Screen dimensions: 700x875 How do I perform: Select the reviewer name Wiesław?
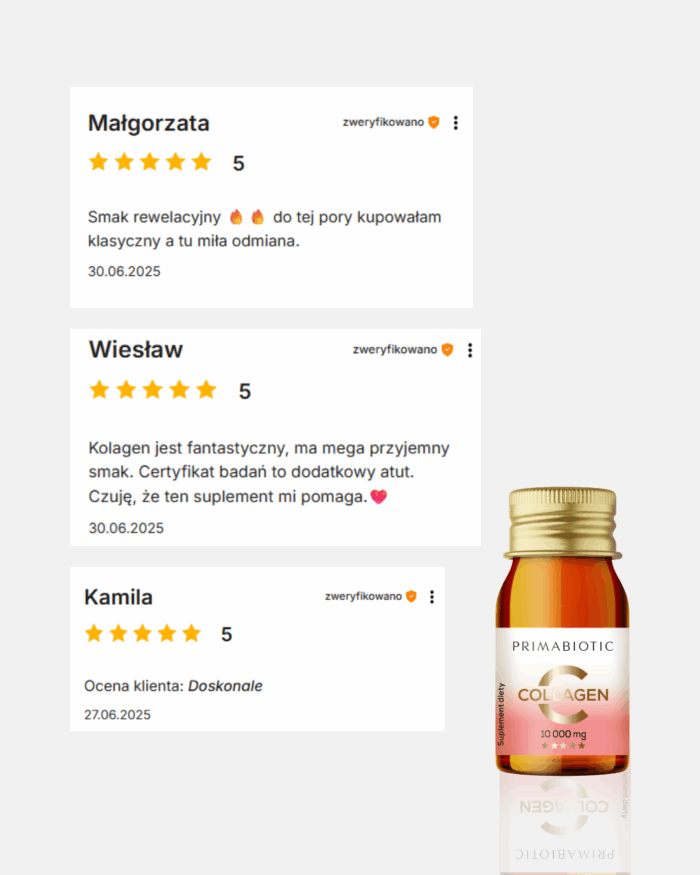coord(136,350)
